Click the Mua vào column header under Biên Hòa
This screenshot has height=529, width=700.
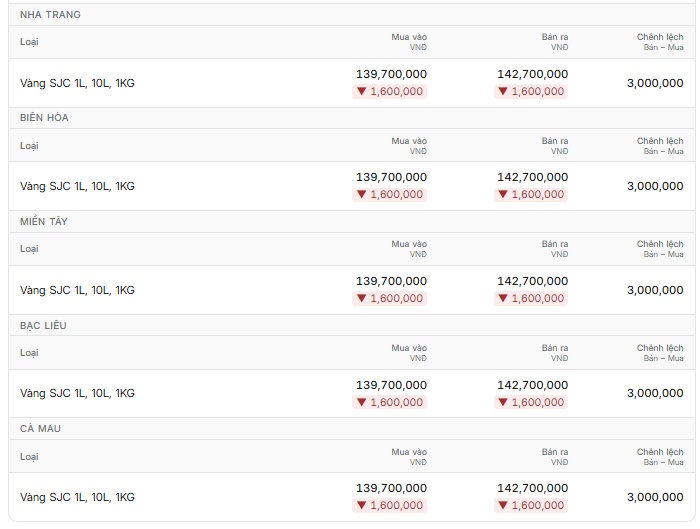(x=409, y=146)
